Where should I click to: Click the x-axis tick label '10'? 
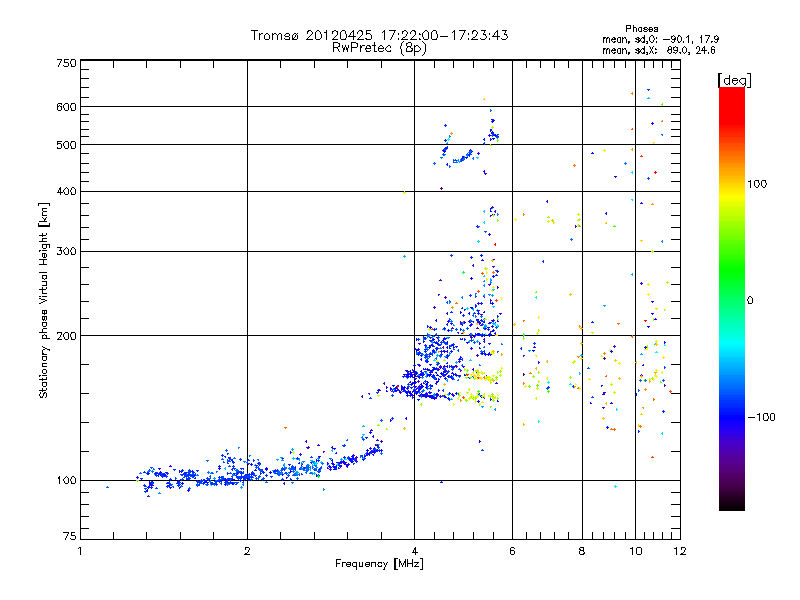tap(636, 551)
